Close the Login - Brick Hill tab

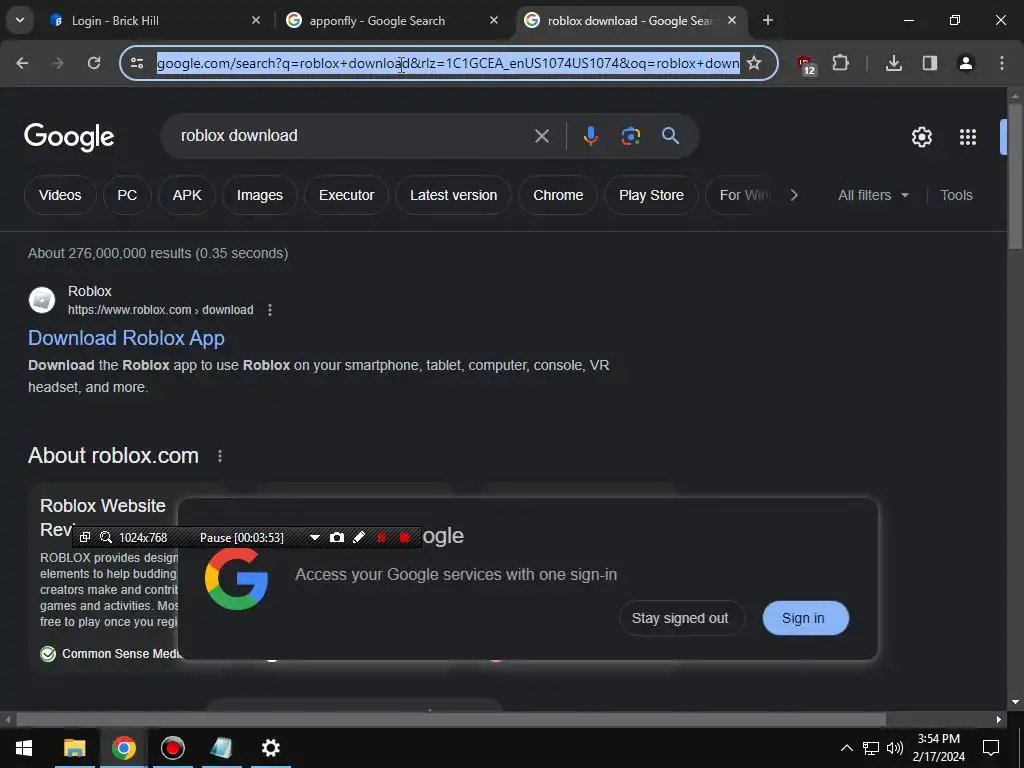[256, 21]
